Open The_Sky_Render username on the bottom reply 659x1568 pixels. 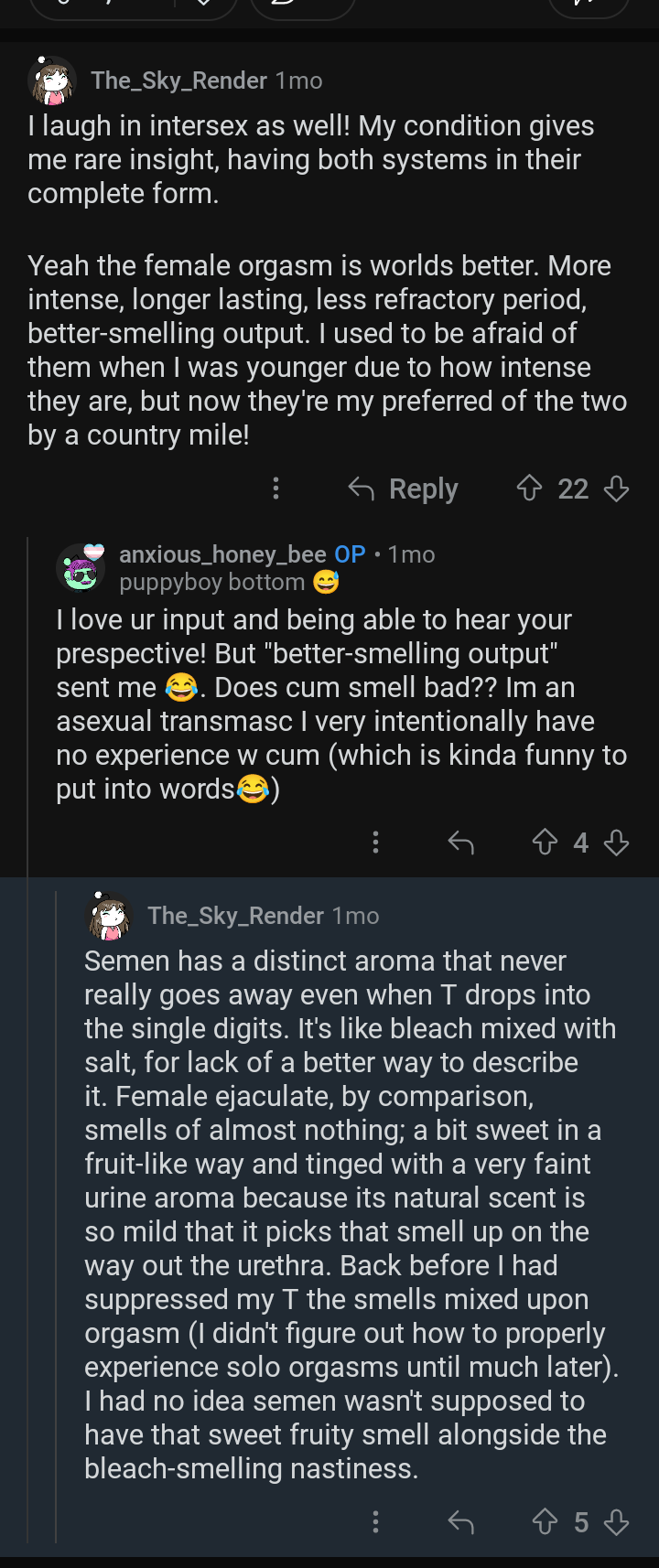click(x=235, y=916)
